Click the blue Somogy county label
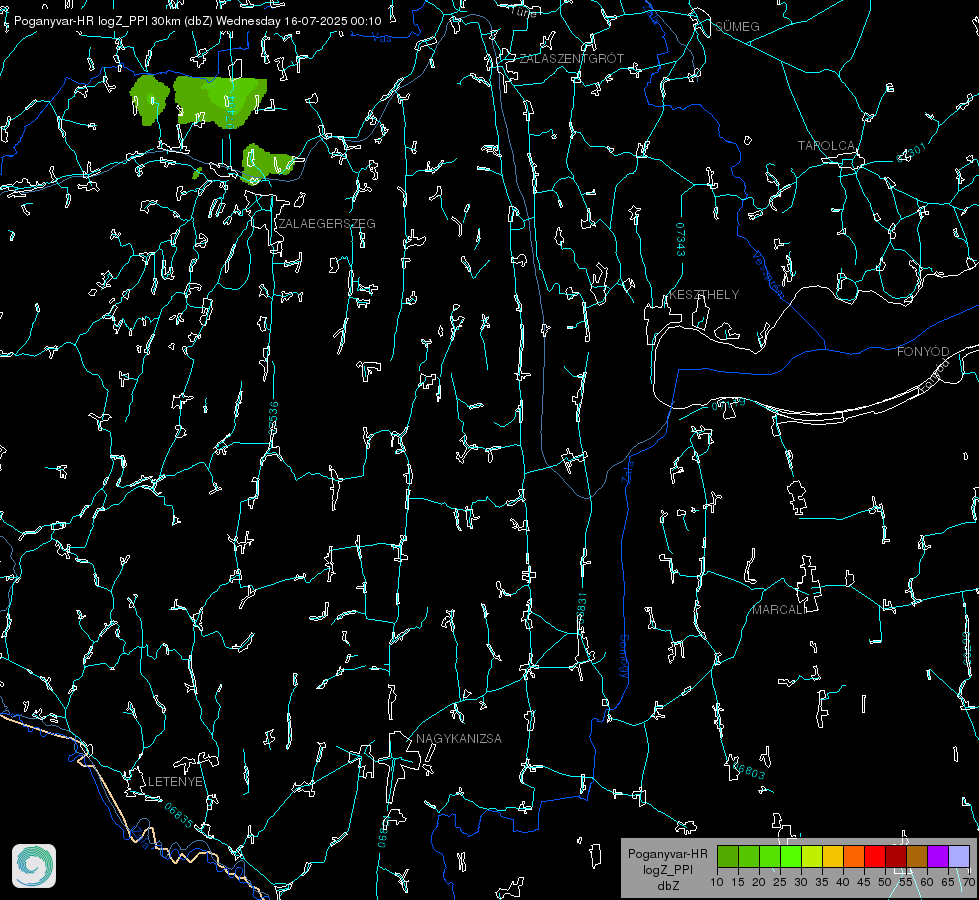 (624, 657)
